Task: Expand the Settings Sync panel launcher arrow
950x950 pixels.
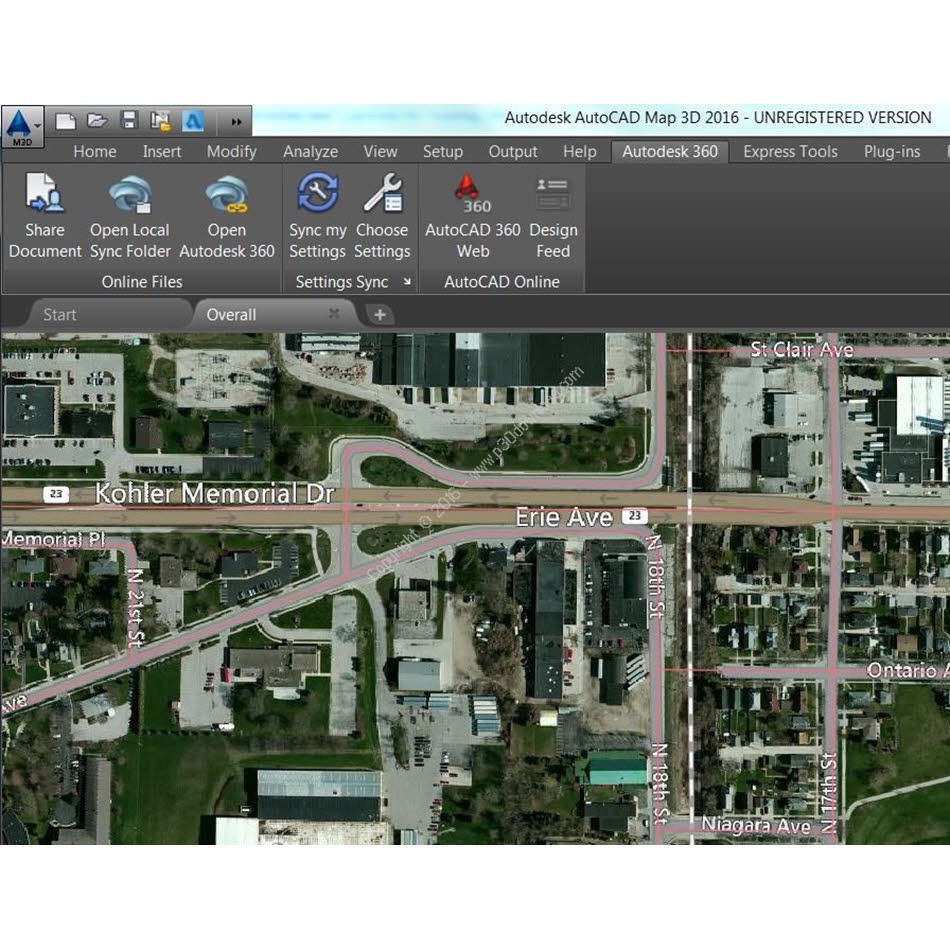Action: 407,283
